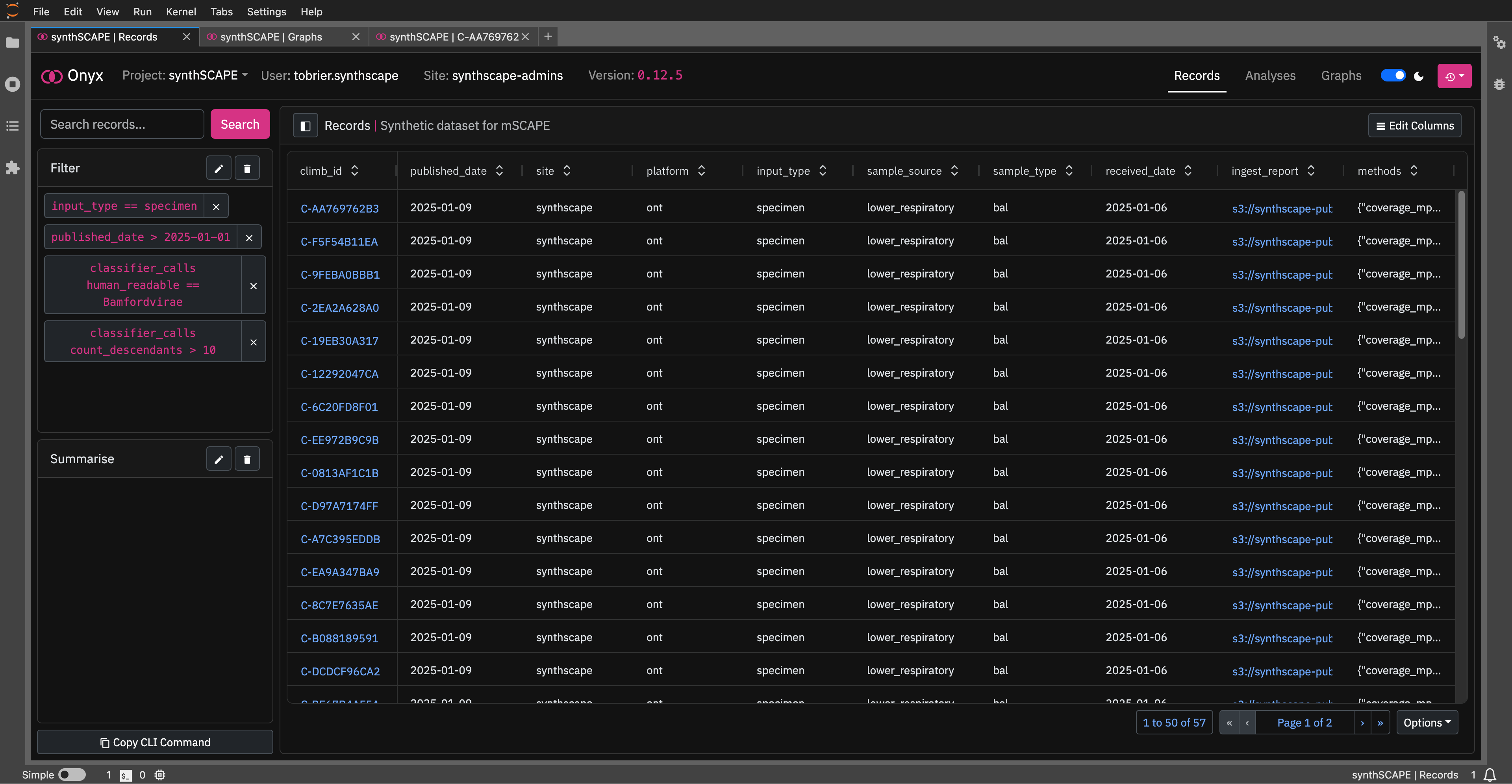Sort by site column
Viewport: 1512px width, 784px height.
pyautogui.click(x=567, y=171)
